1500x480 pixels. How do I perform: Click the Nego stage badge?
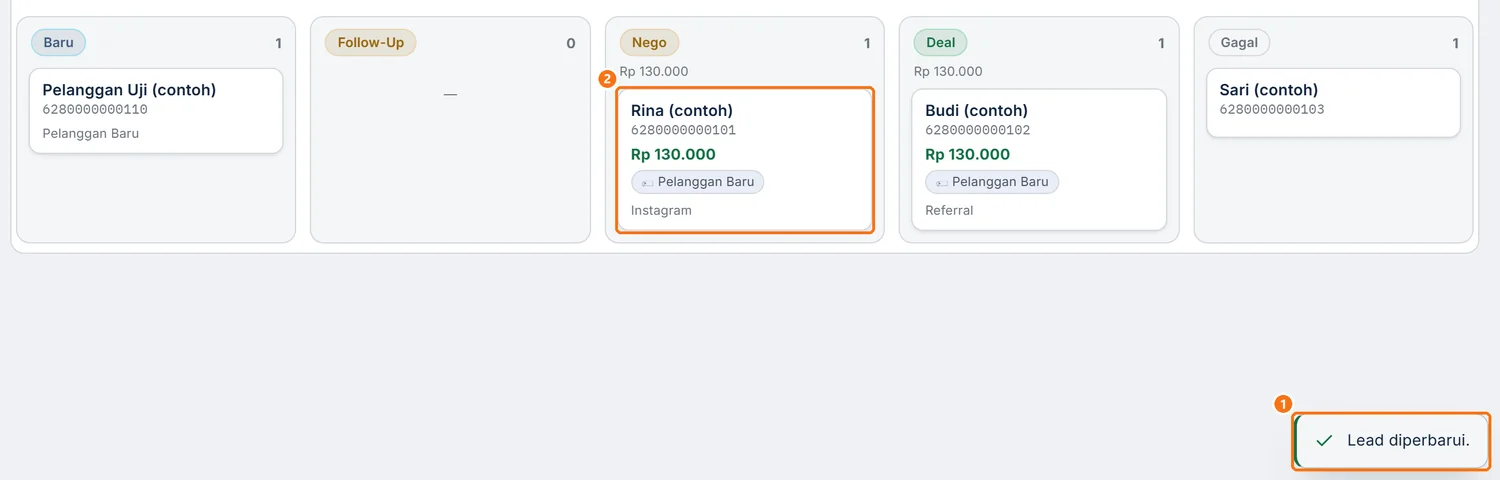650,43
